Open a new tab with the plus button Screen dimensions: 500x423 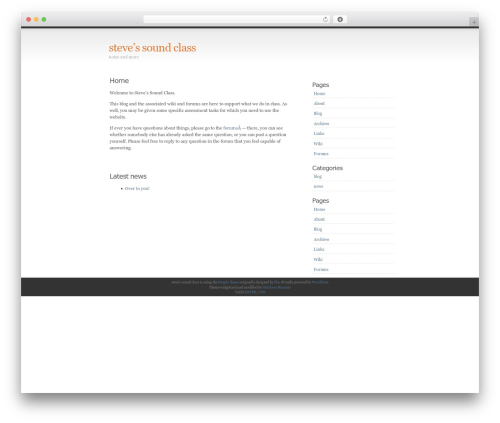tap(474, 22)
